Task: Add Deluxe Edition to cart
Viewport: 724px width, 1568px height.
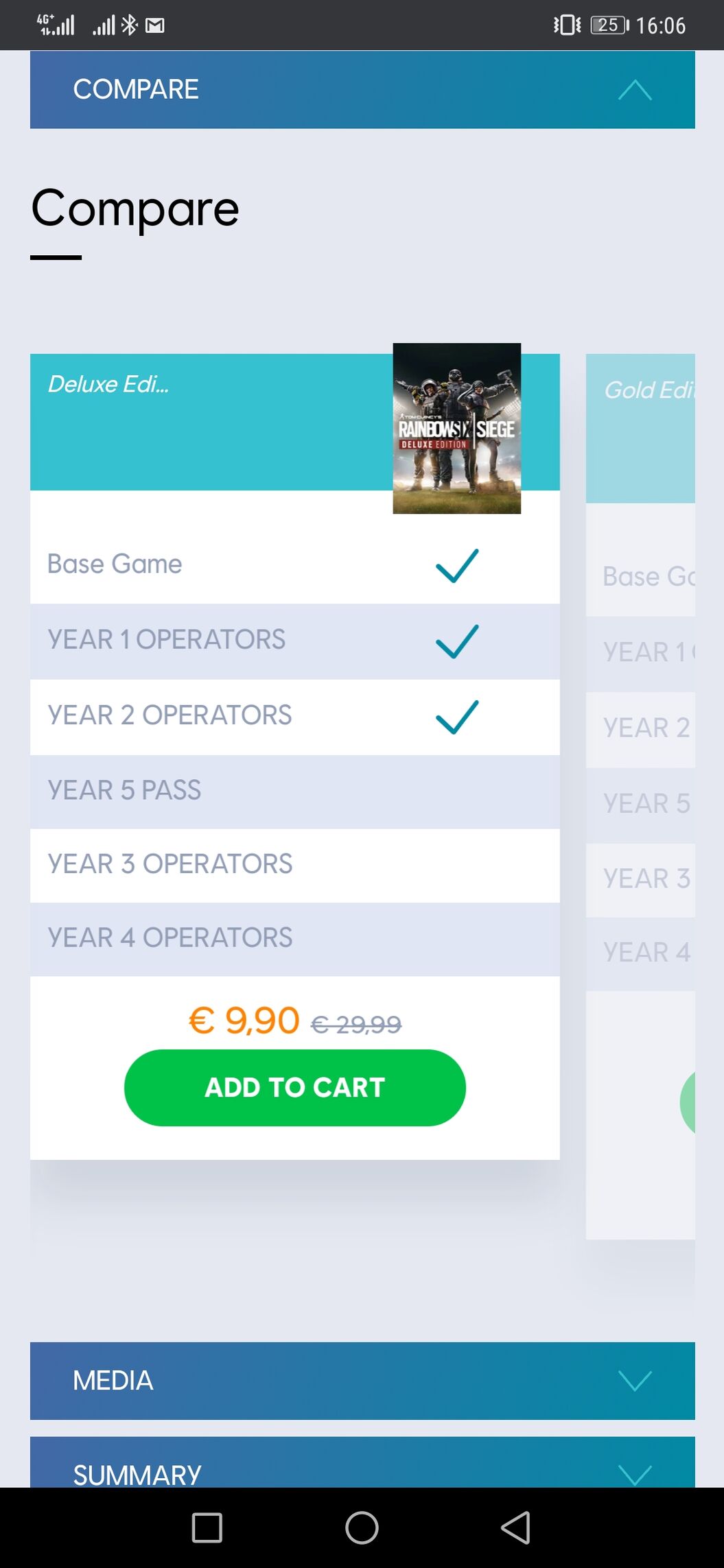Action: pyautogui.click(x=295, y=1087)
